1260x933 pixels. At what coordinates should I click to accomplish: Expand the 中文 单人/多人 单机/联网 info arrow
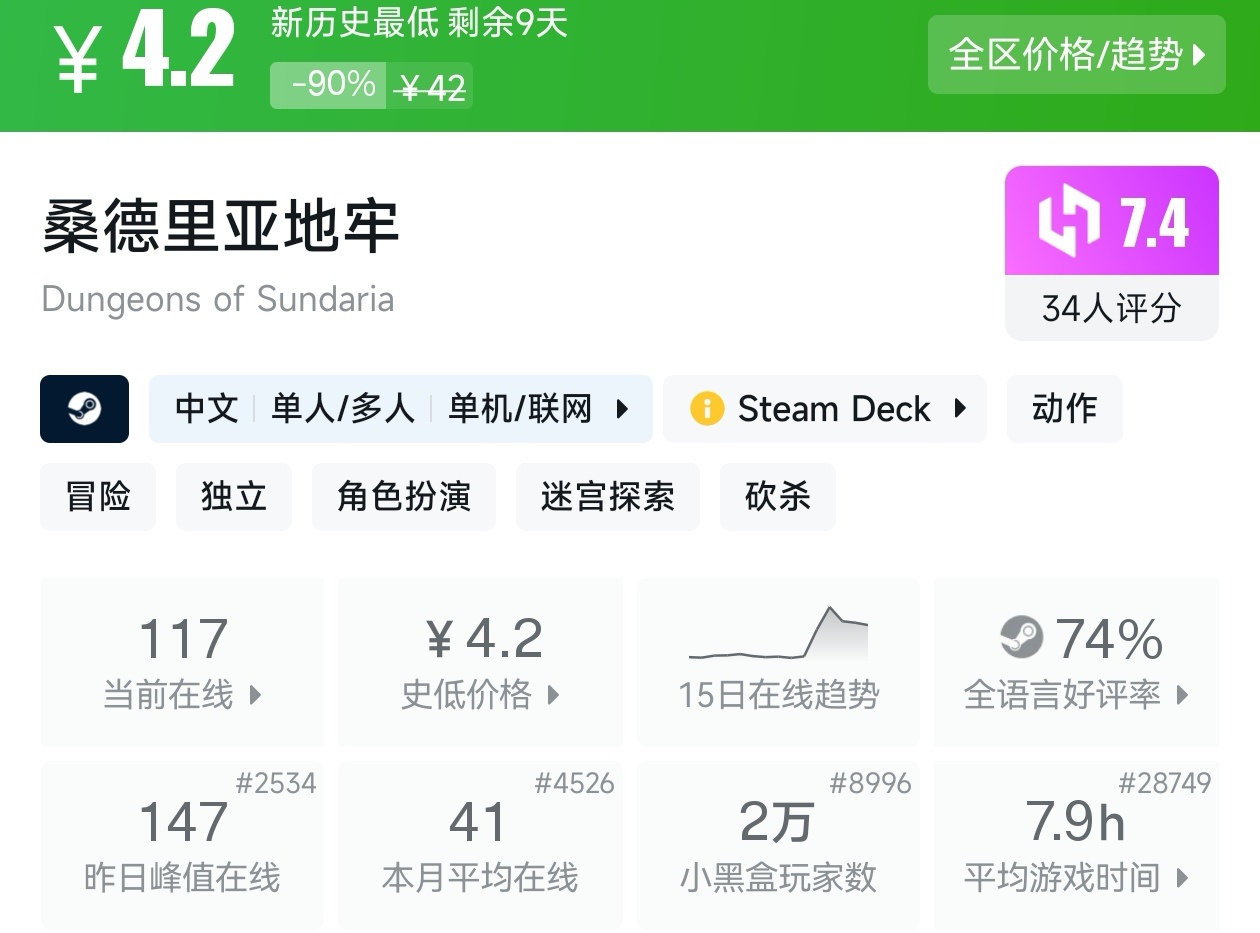[622, 409]
